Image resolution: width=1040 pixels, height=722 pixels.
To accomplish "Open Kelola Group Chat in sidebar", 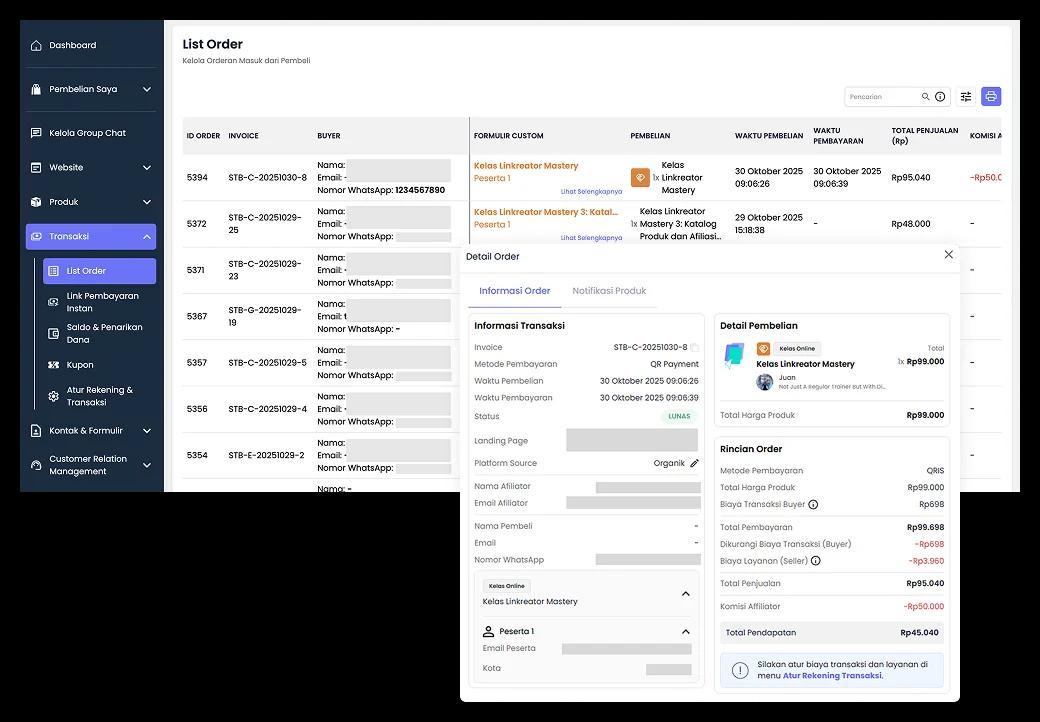I will [87, 133].
